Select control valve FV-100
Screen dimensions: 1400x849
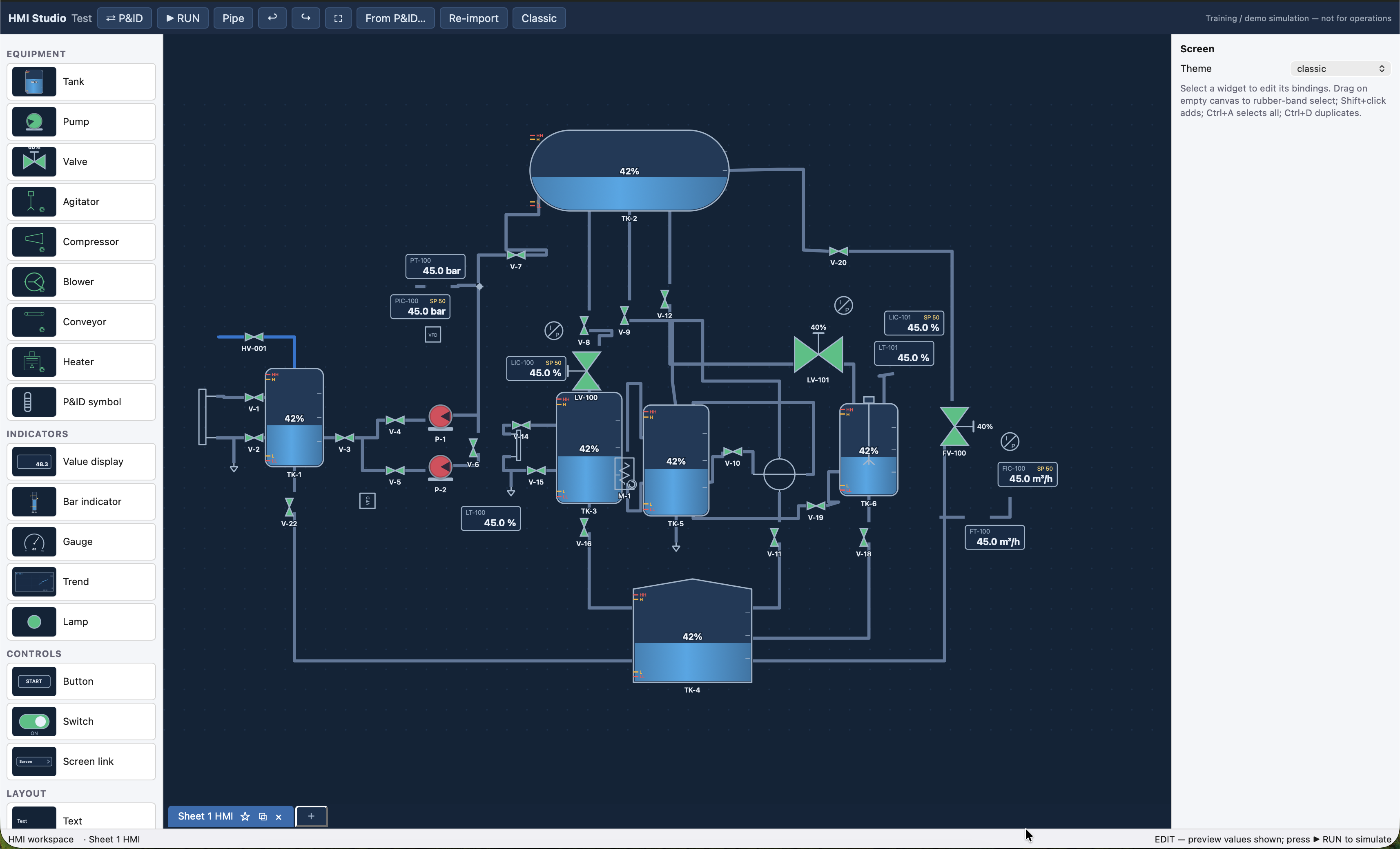[954, 426]
